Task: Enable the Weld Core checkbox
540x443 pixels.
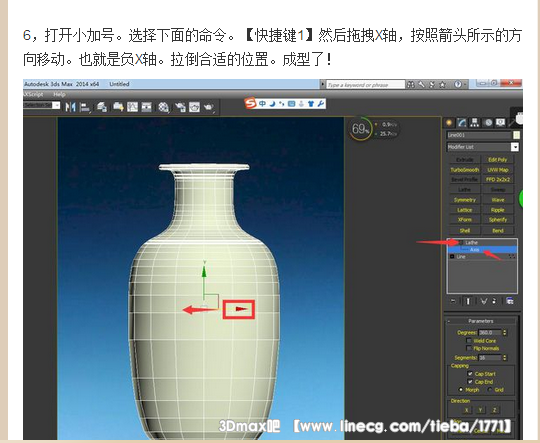Action: 469,340
